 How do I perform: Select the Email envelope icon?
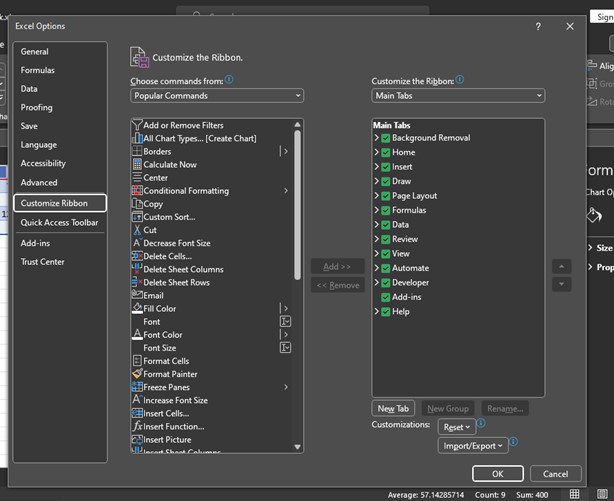point(137,296)
